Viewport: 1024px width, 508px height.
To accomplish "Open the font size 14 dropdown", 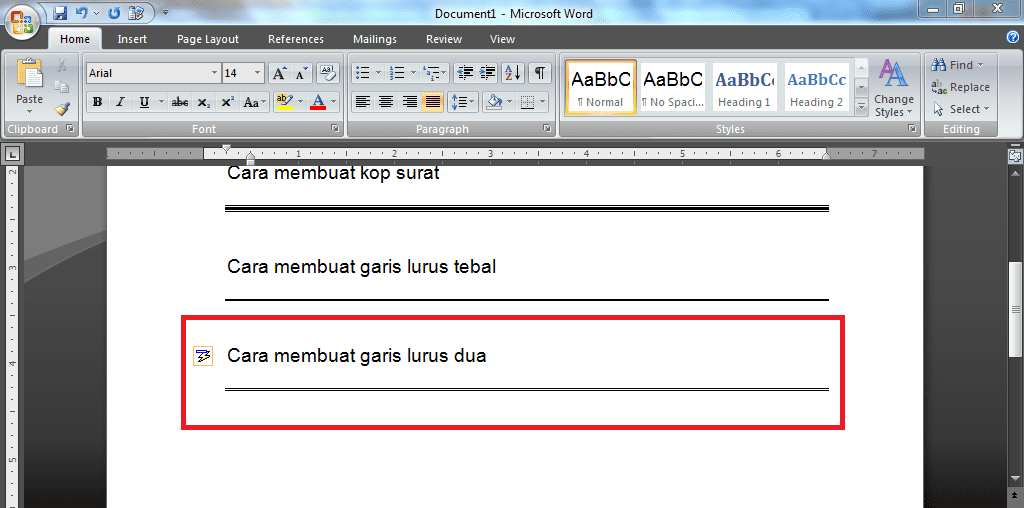I will tap(257, 73).
